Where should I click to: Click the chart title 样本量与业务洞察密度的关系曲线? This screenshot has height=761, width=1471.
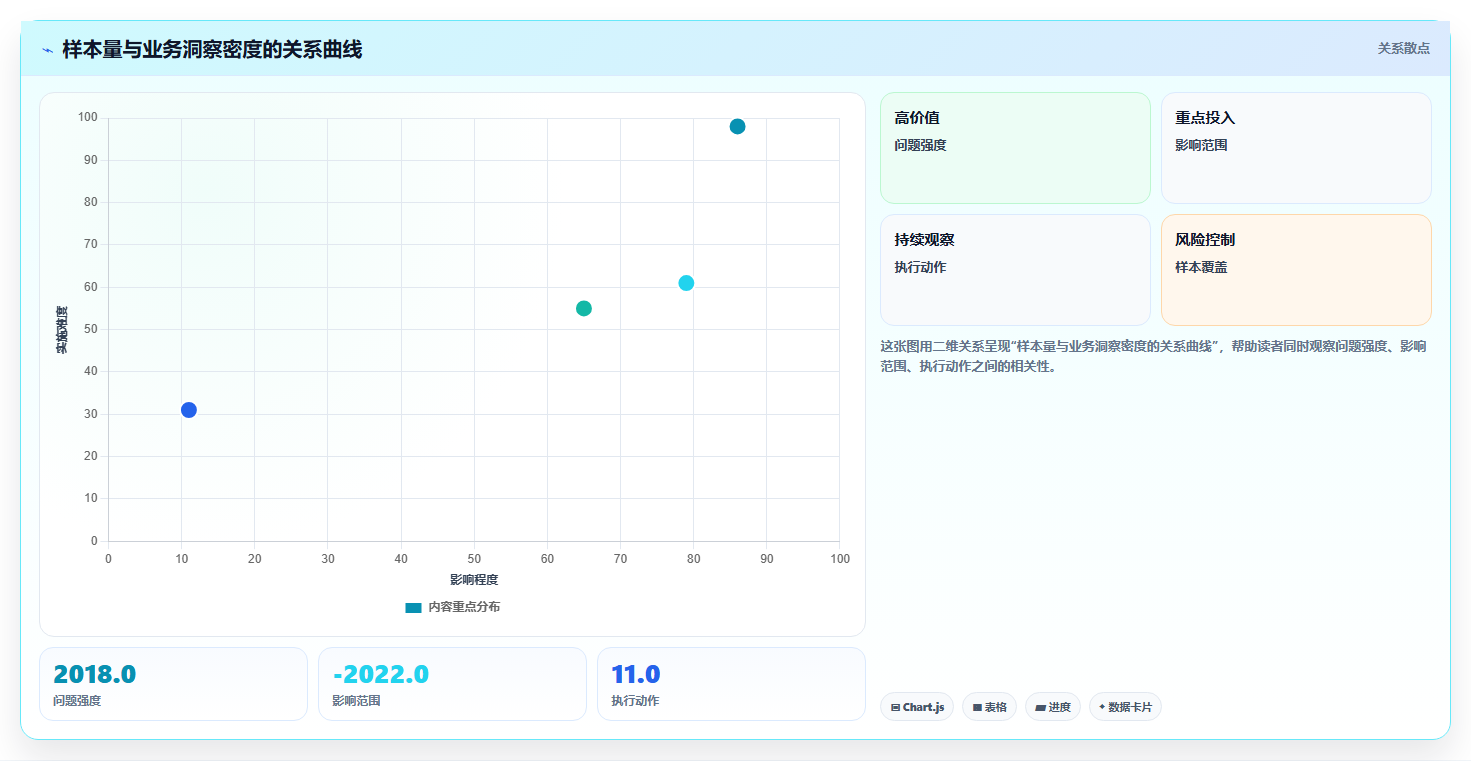[x=212, y=50]
